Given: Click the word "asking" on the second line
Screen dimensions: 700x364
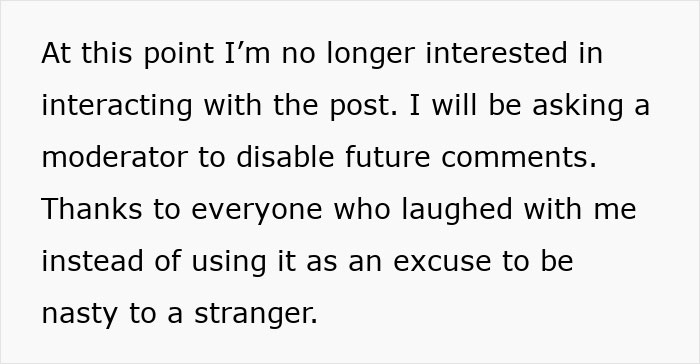Looking at the screenshot, I should [578, 107].
